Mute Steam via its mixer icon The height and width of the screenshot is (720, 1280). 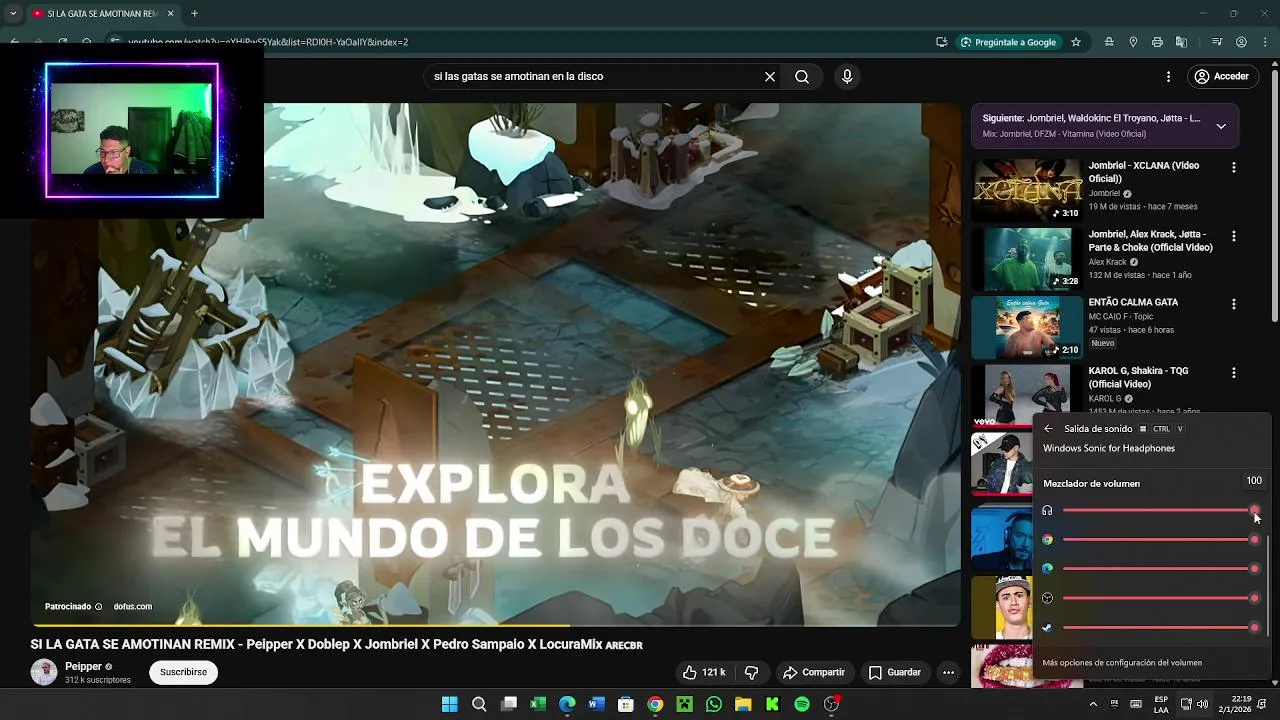[x=1047, y=628]
